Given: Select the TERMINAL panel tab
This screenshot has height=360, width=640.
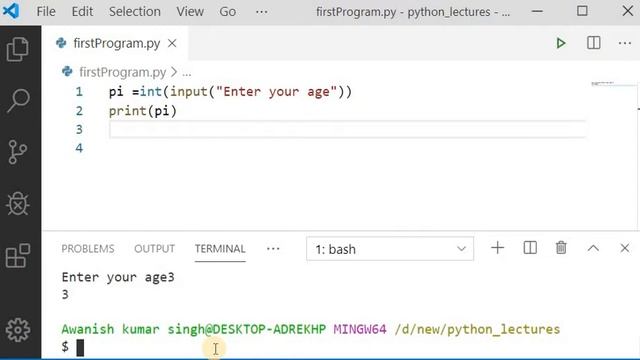Looking at the screenshot, I should click(220, 249).
